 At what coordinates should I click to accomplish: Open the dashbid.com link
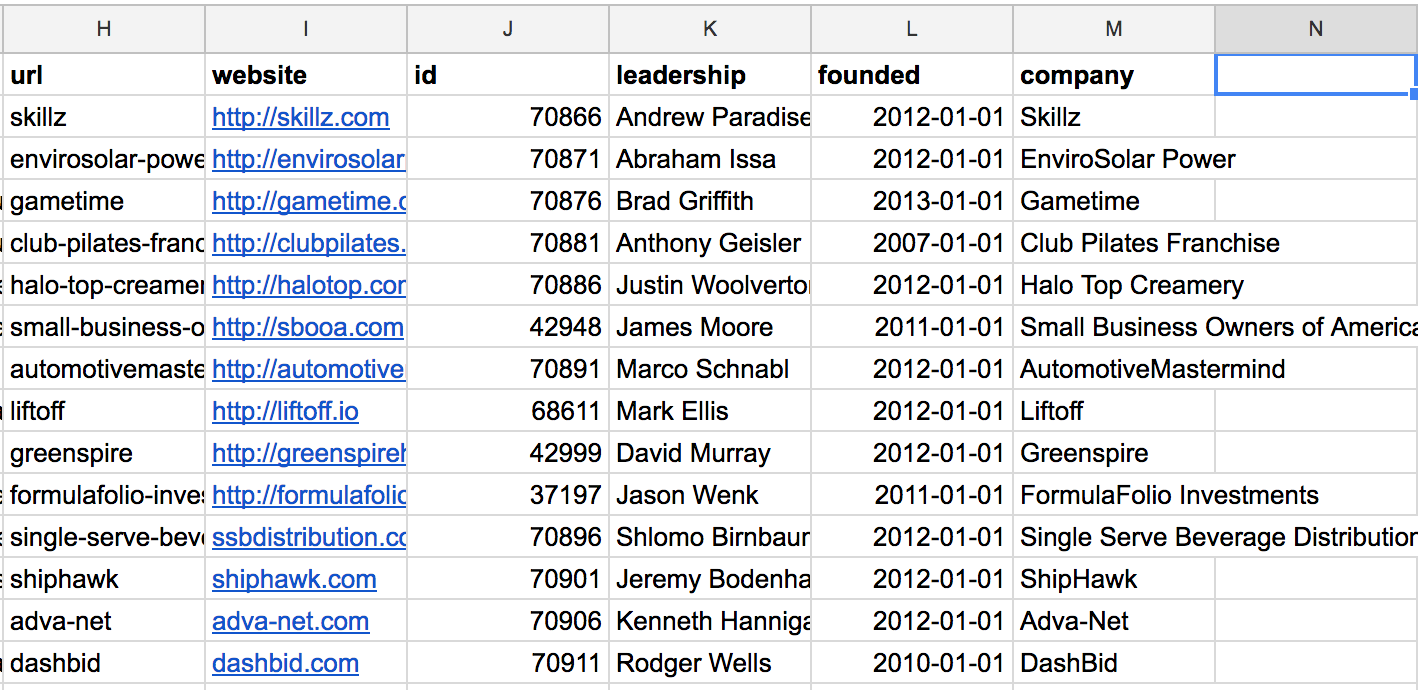click(285, 663)
